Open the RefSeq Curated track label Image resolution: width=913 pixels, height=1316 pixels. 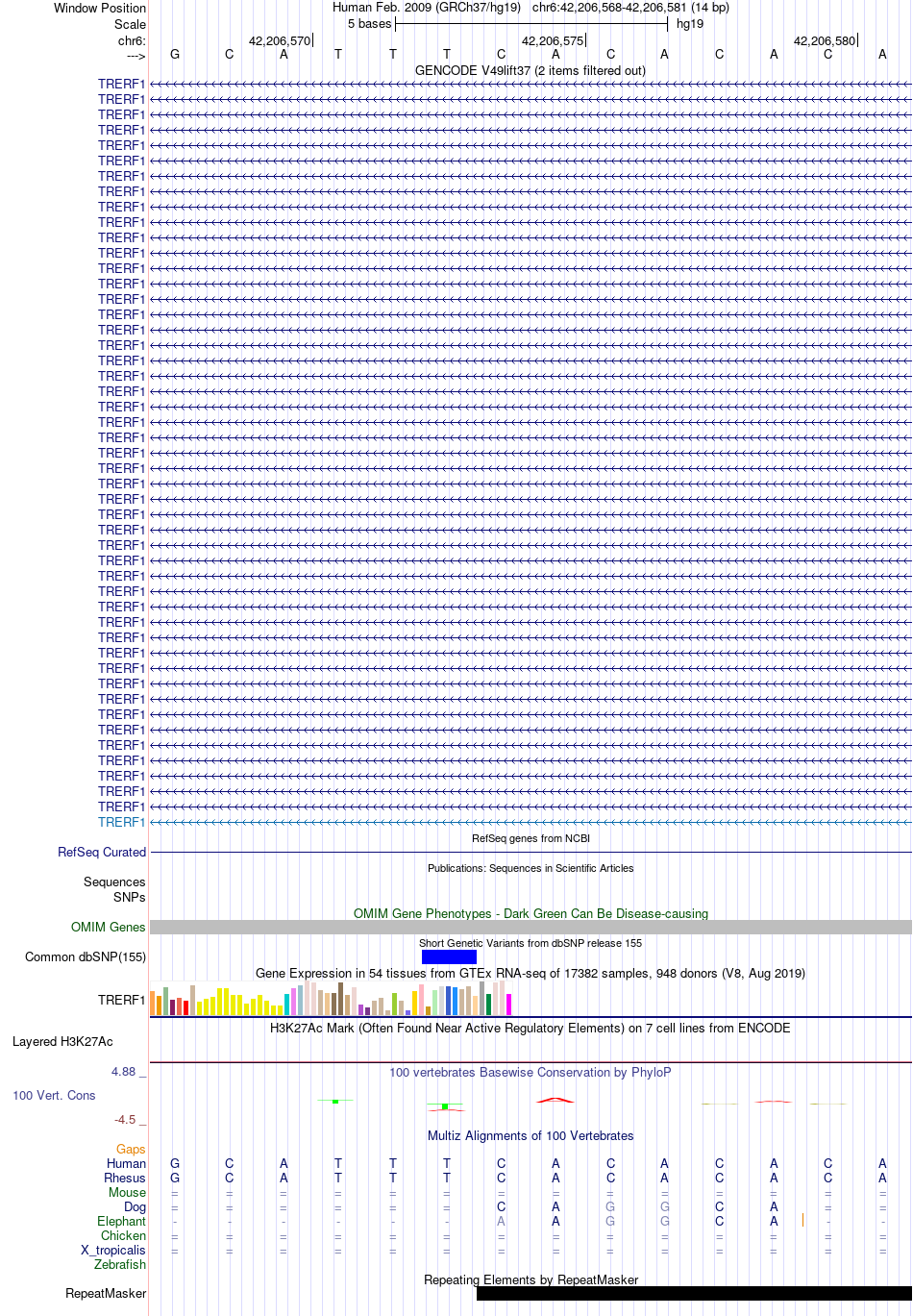[102, 852]
